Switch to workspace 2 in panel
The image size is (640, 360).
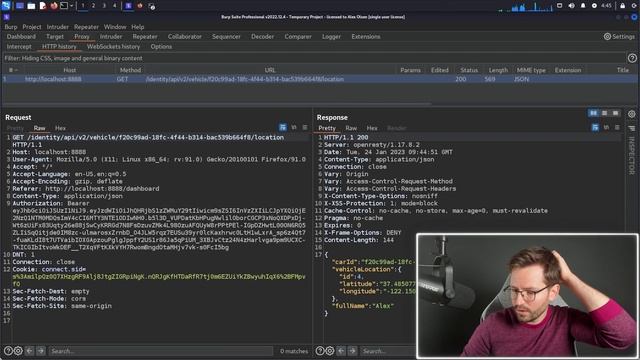pos(93,6)
